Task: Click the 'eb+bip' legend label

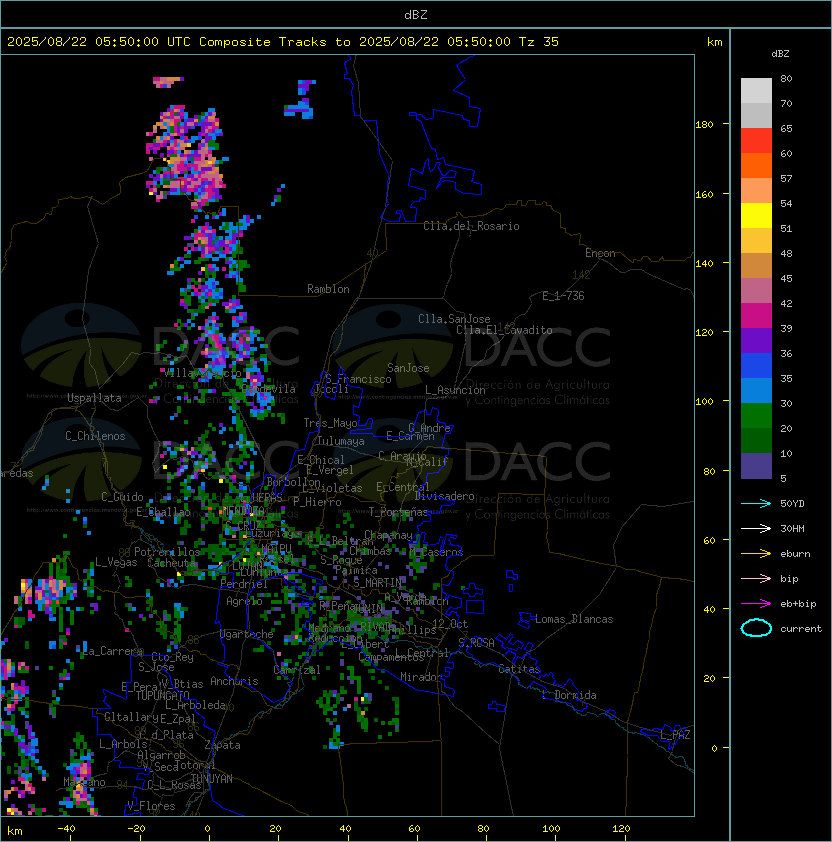Action: coord(798,604)
